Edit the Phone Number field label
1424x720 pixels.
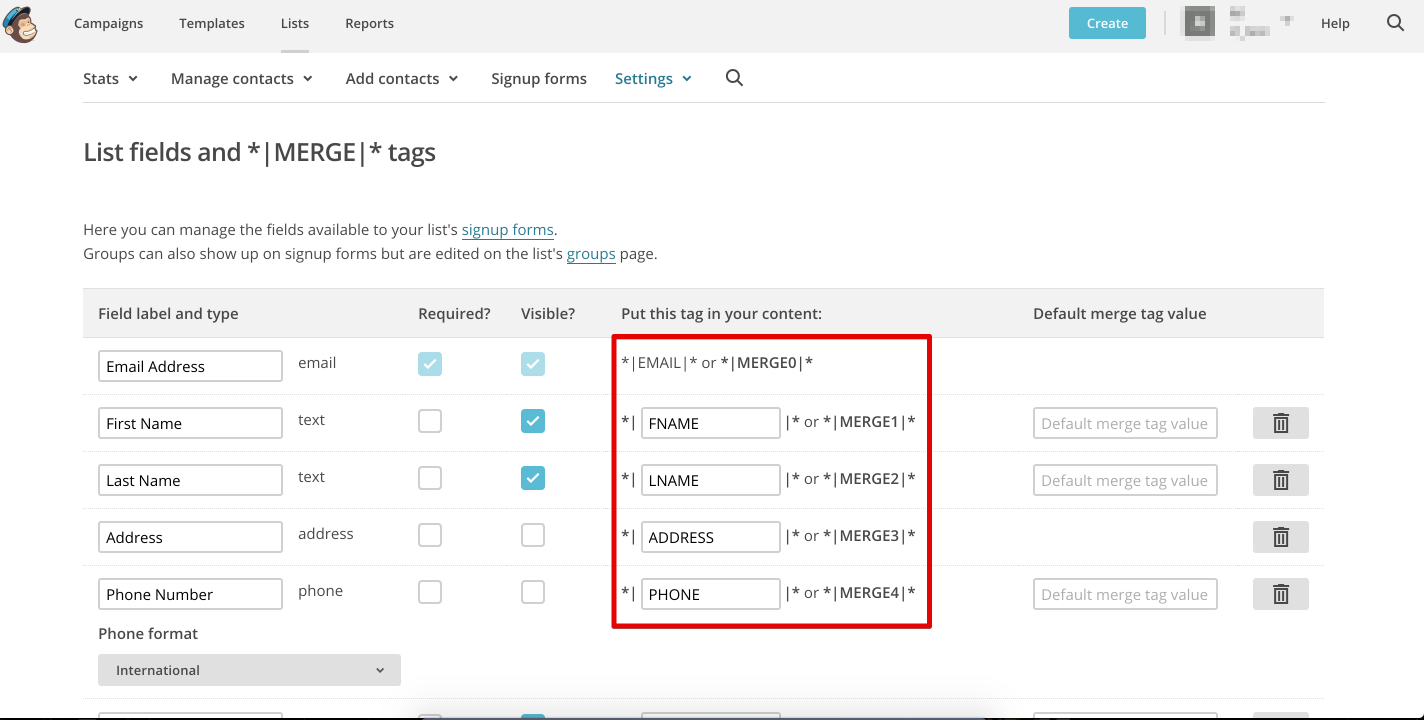click(x=190, y=594)
